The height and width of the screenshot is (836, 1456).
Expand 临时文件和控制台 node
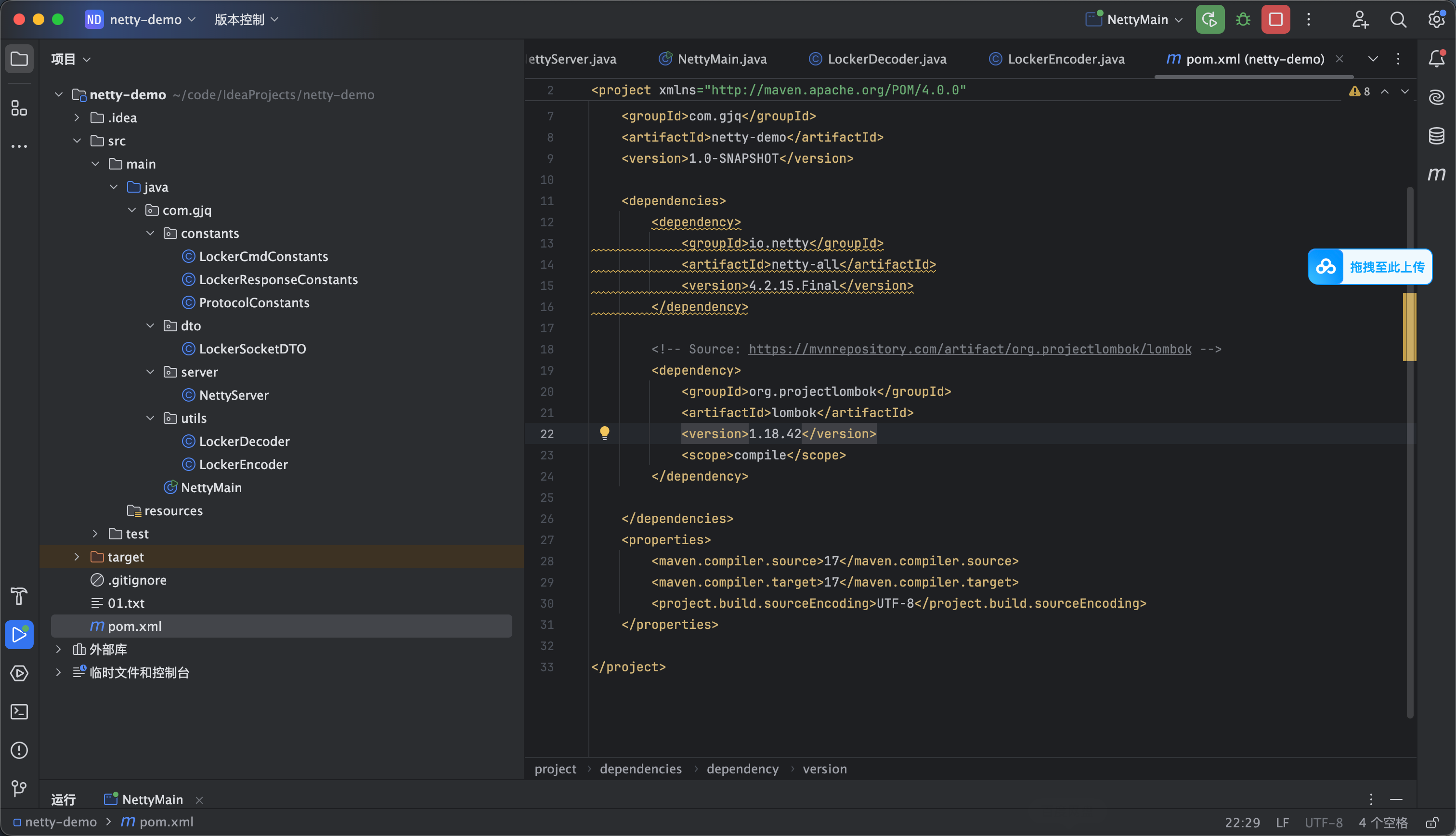[59, 672]
